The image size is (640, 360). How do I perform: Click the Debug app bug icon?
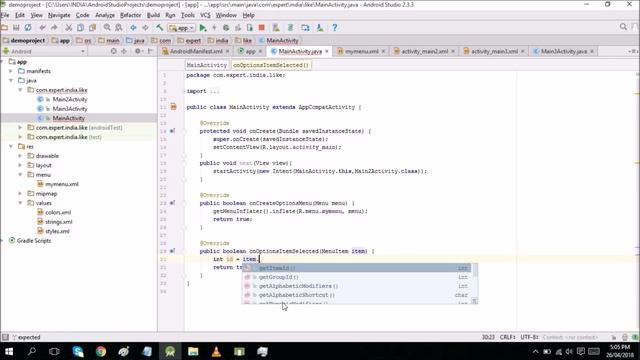click(226, 28)
